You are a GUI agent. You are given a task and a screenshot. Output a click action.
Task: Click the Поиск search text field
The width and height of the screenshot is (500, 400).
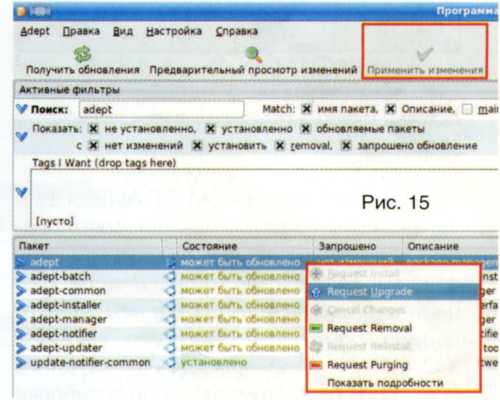(162, 110)
